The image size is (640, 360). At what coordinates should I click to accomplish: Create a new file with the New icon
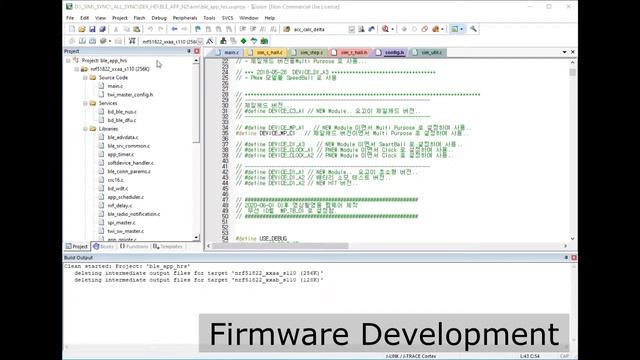click(x=72, y=29)
